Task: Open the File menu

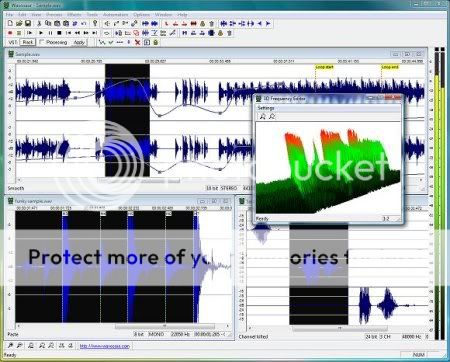Action: tap(9, 15)
